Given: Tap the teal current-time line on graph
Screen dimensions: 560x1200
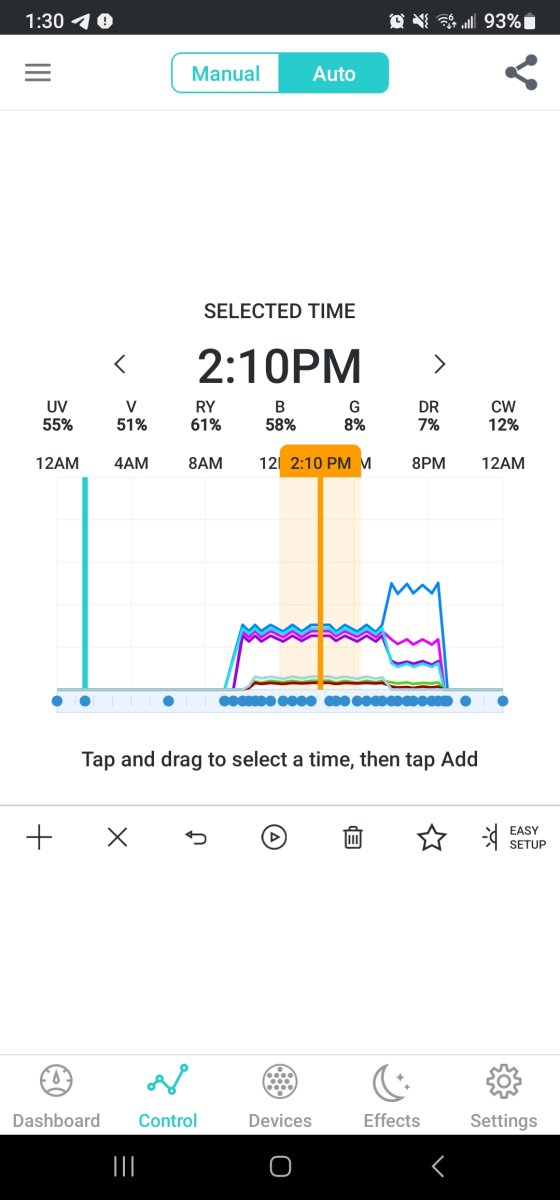Looking at the screenshot, I should (85, 583).
